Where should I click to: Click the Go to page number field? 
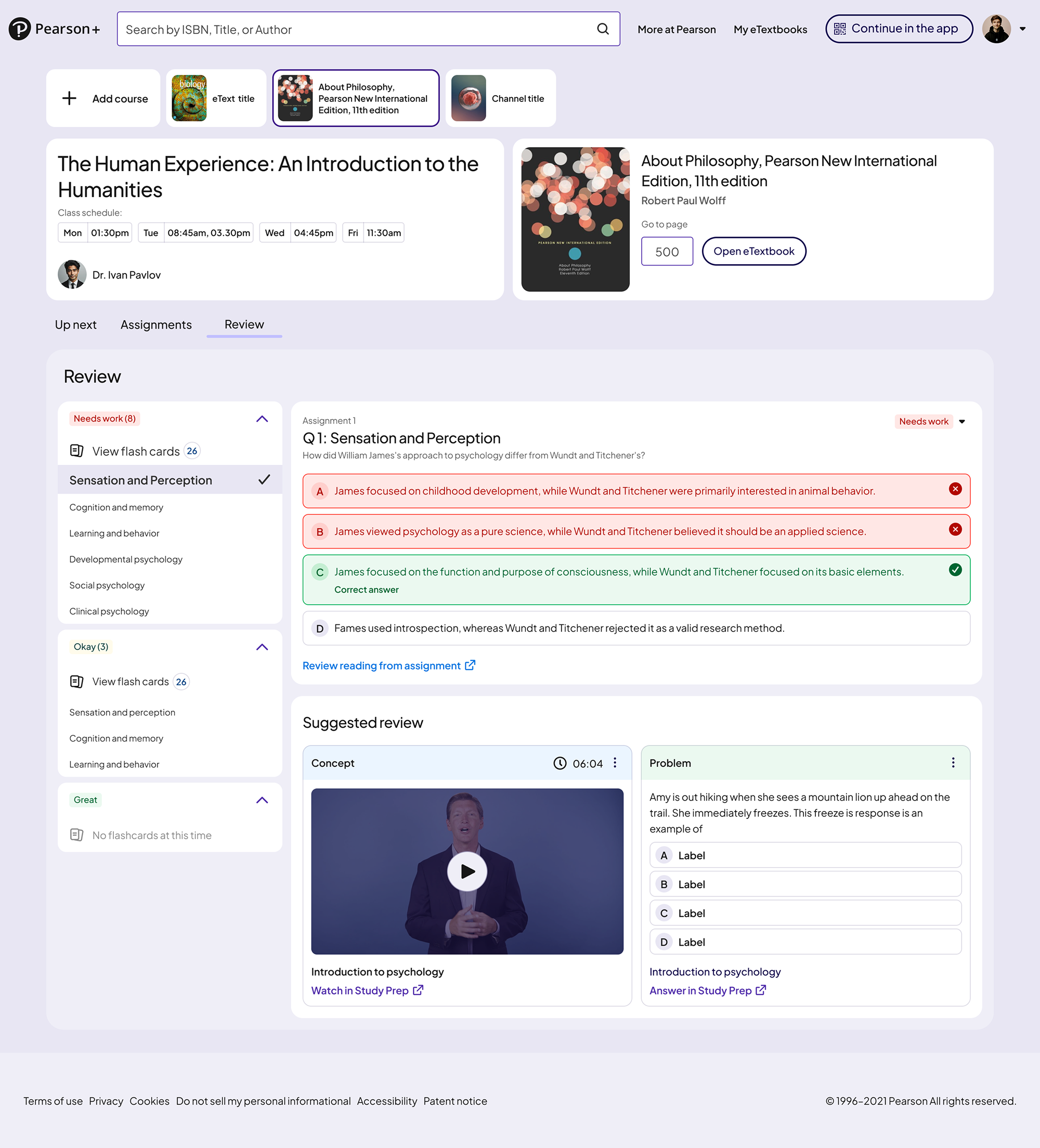pyautogui.click(x=666, y=252)
